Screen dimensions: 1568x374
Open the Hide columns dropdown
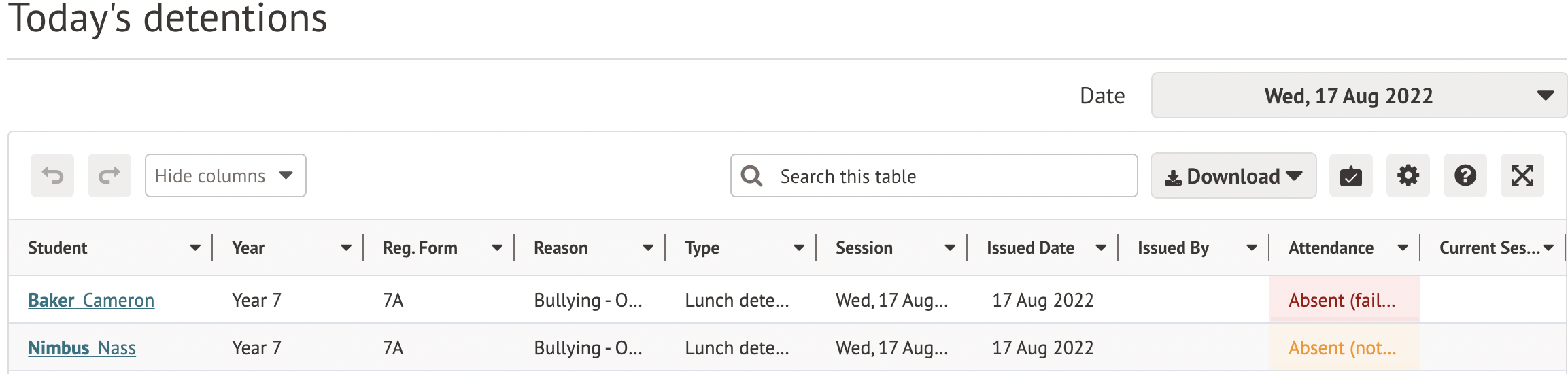225,176
